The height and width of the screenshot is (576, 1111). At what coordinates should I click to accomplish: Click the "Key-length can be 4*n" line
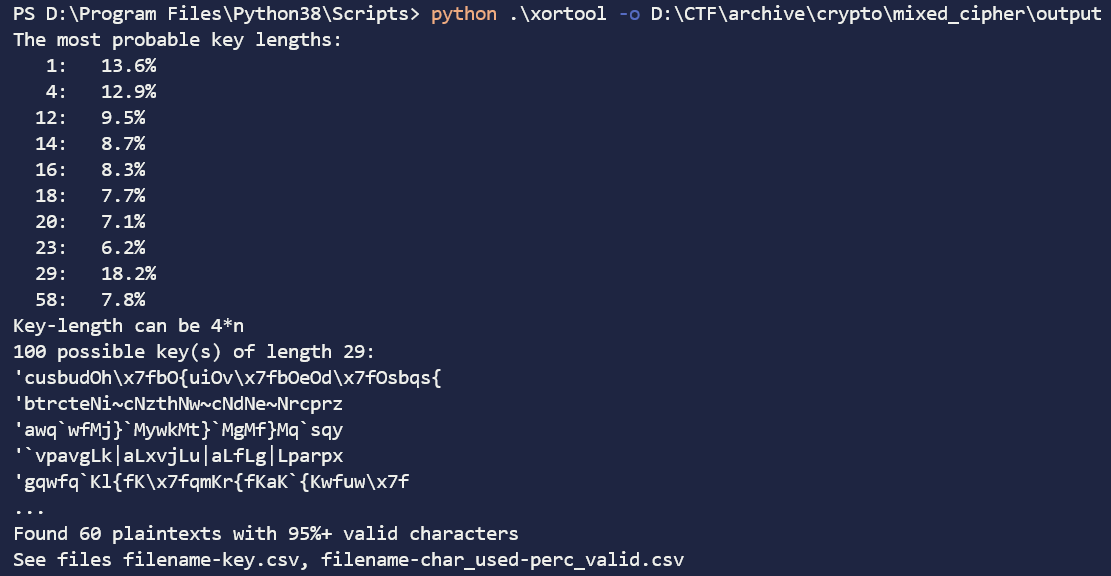128,326
